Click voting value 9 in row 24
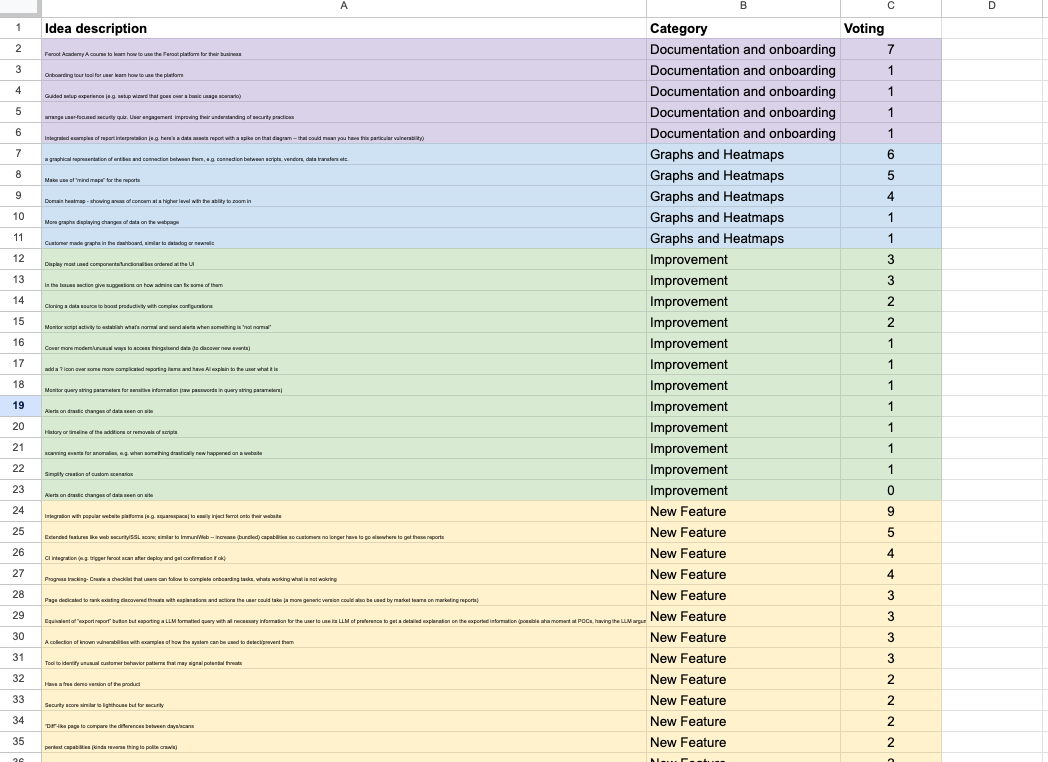 [891, 511]
